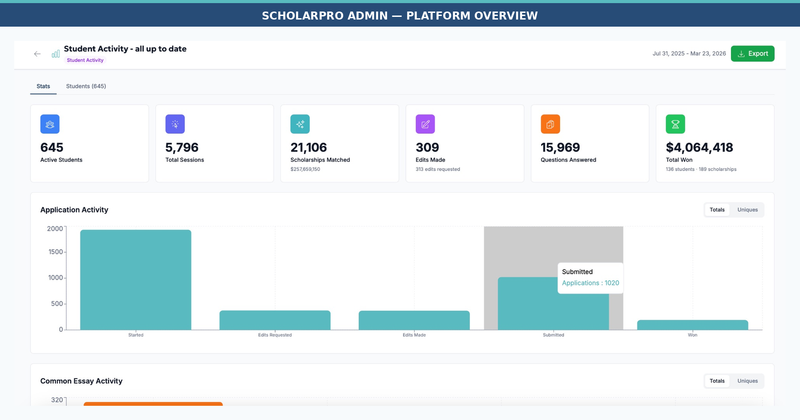Click the Total Won green trophy icon
800x420 pixels.
tap(675, 124)
